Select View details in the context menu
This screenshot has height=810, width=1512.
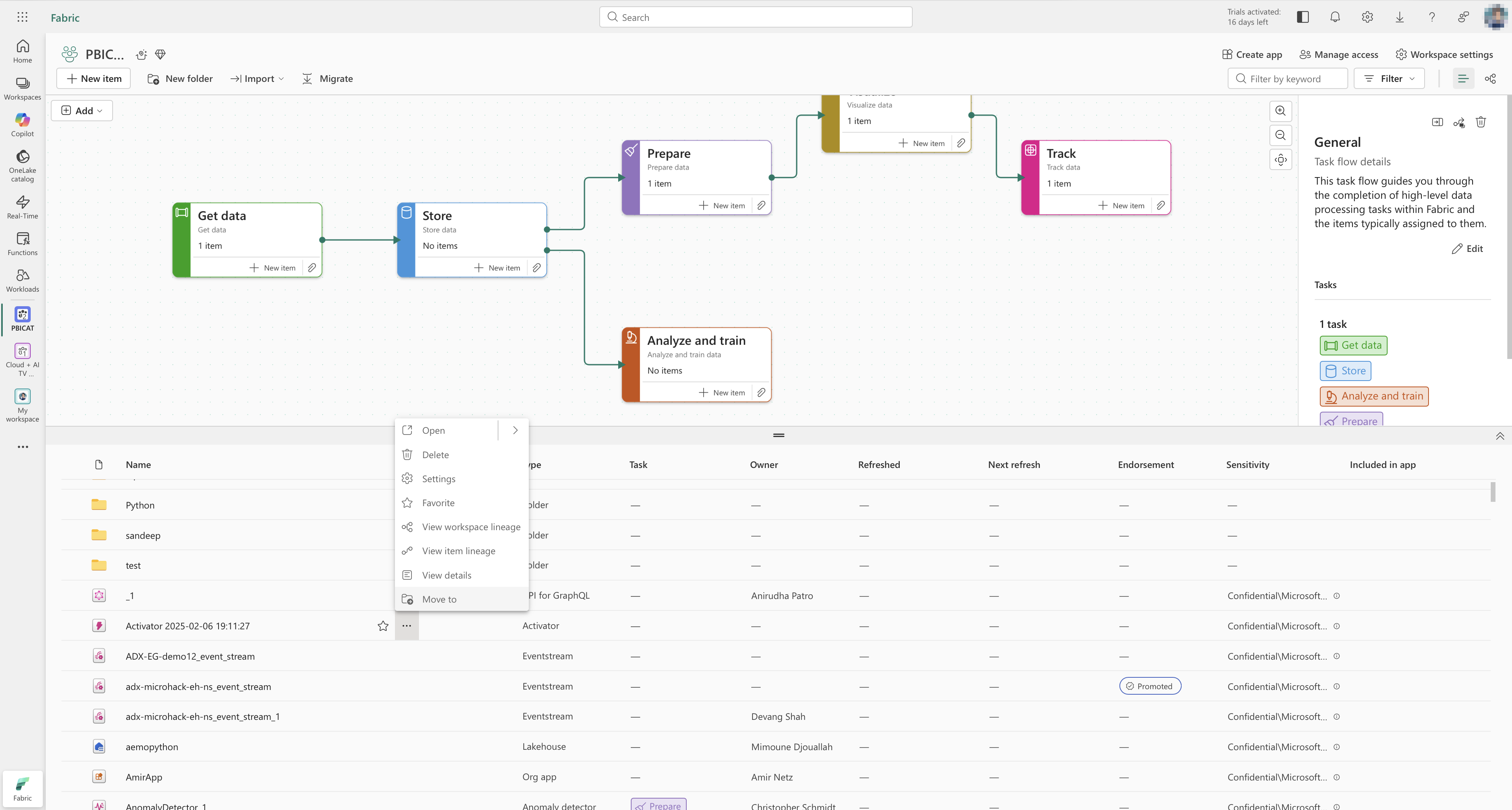coord(461,575)
